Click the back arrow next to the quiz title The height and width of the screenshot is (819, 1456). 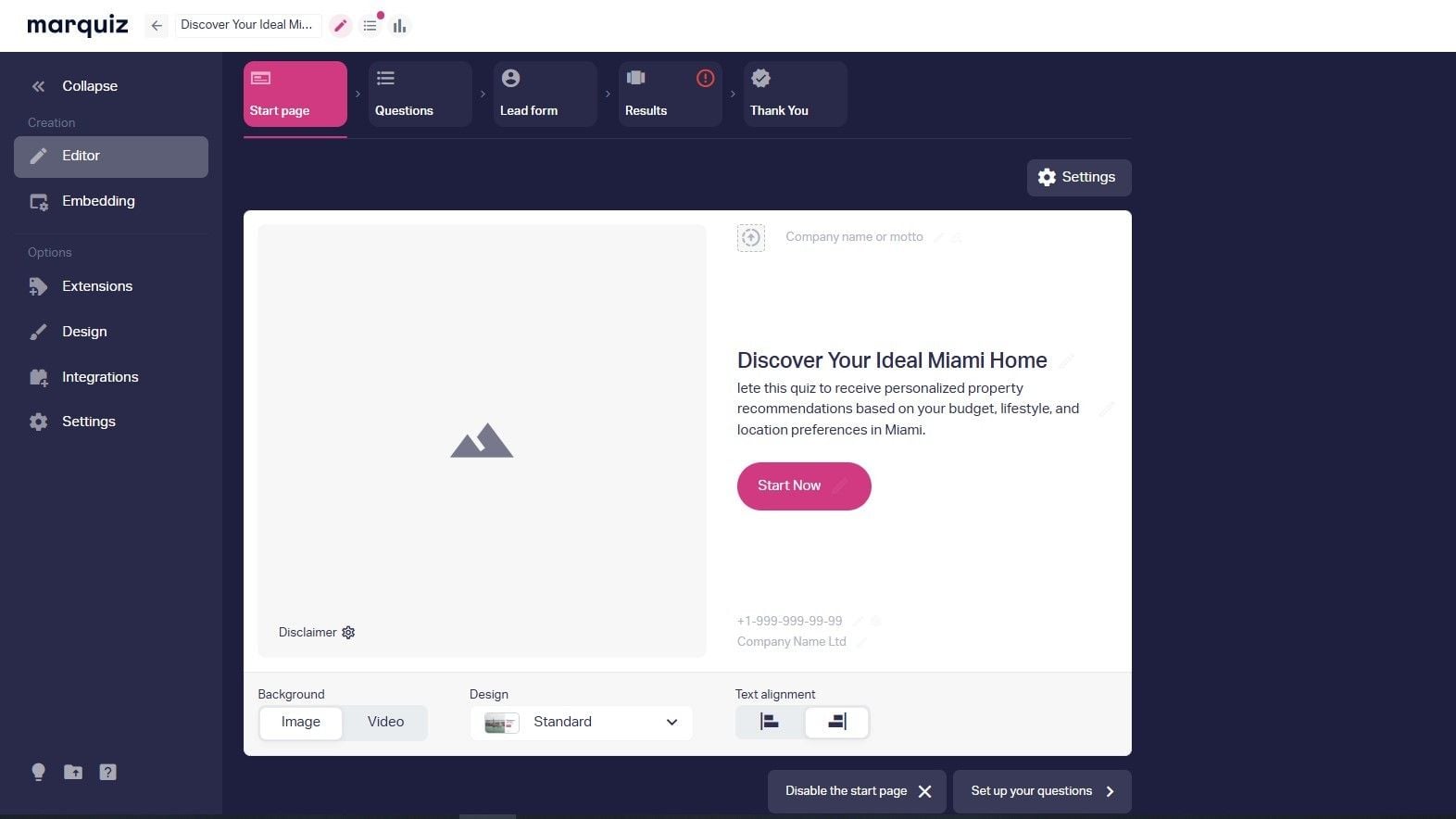pyautogui.click(x=157, y=26)
